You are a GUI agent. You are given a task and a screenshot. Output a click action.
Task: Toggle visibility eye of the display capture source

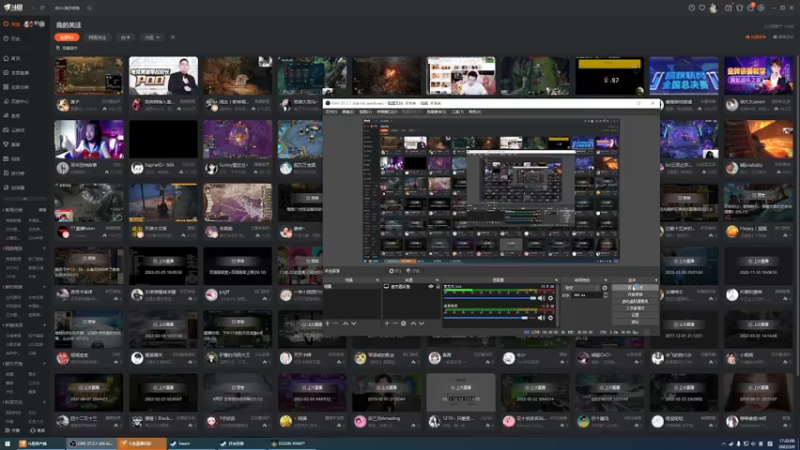[431, 287]
